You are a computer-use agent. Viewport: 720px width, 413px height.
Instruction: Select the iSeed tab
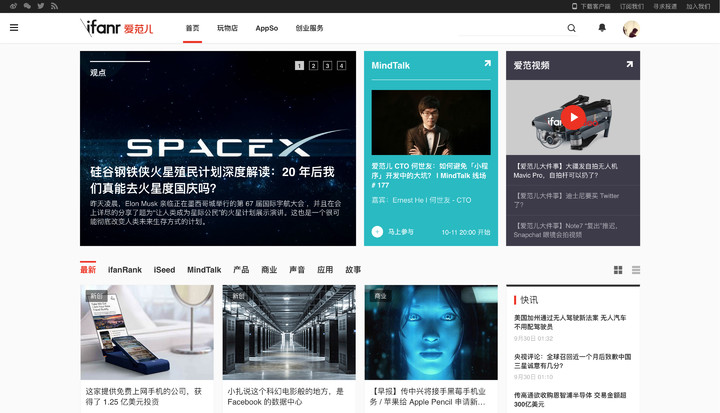tap(164, 270)
